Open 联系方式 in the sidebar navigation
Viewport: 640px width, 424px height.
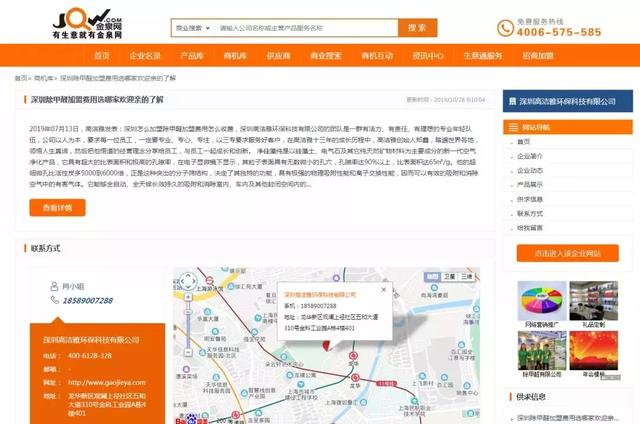pyautogui.click(x=530, y=213)
